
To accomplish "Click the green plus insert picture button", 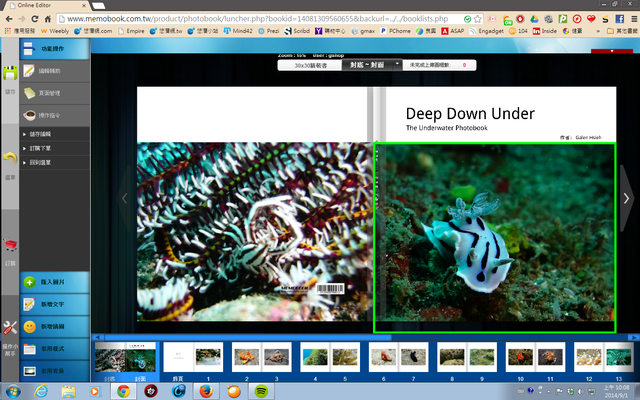I will pos(55,282).
